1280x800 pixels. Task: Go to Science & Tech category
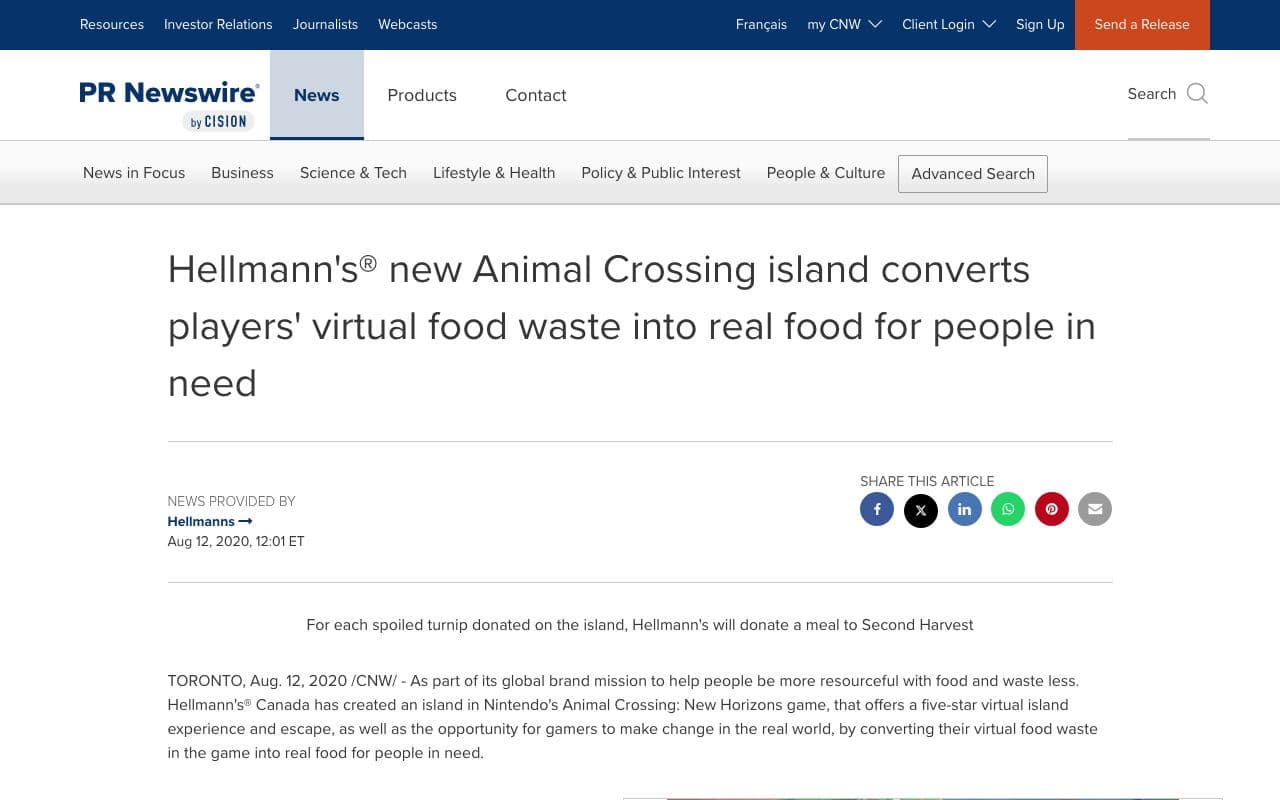pos(353,173)
